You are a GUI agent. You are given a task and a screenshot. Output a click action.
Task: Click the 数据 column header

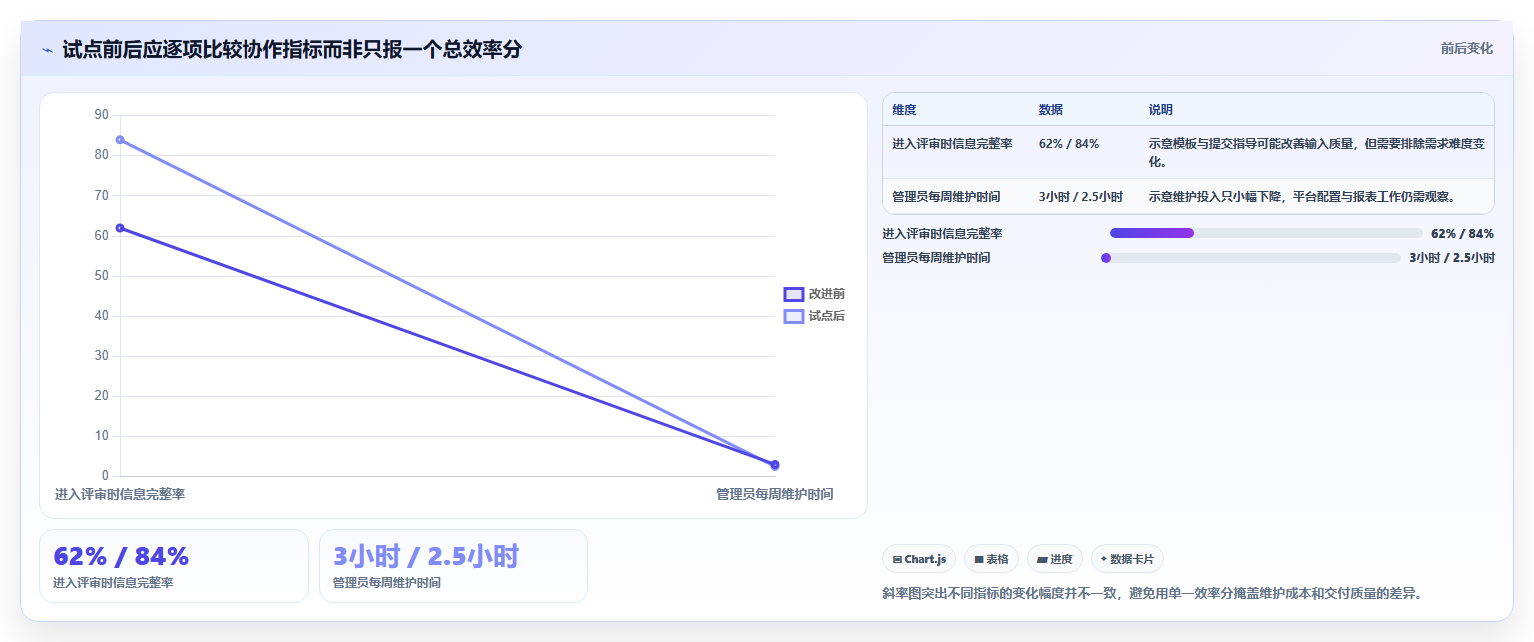pyautogui.click(x=1051, y=110)
